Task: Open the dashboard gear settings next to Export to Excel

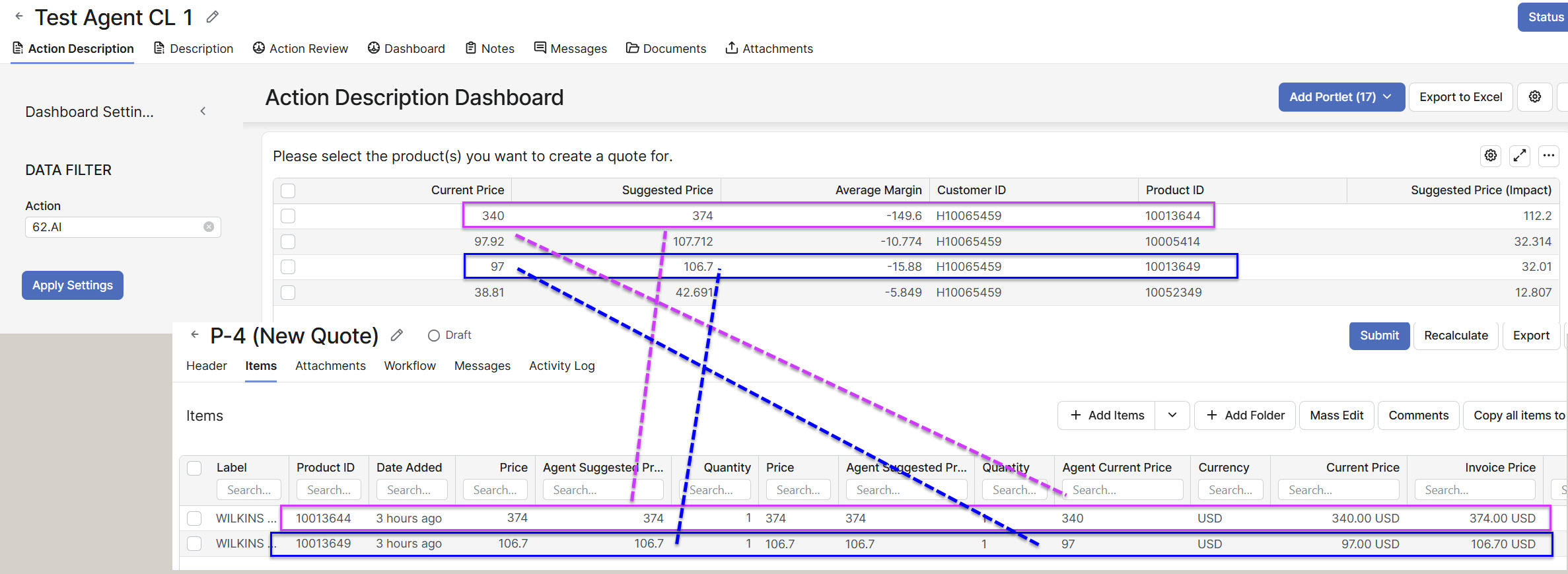Action: coord(1534,97)
